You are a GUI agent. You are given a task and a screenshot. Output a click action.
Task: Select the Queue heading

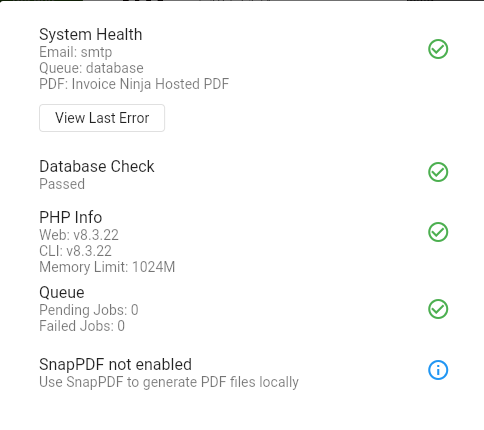click(62, 293)
